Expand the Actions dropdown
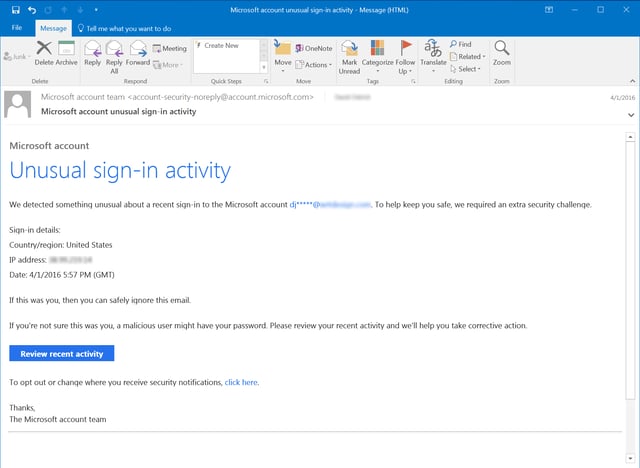 316,65
